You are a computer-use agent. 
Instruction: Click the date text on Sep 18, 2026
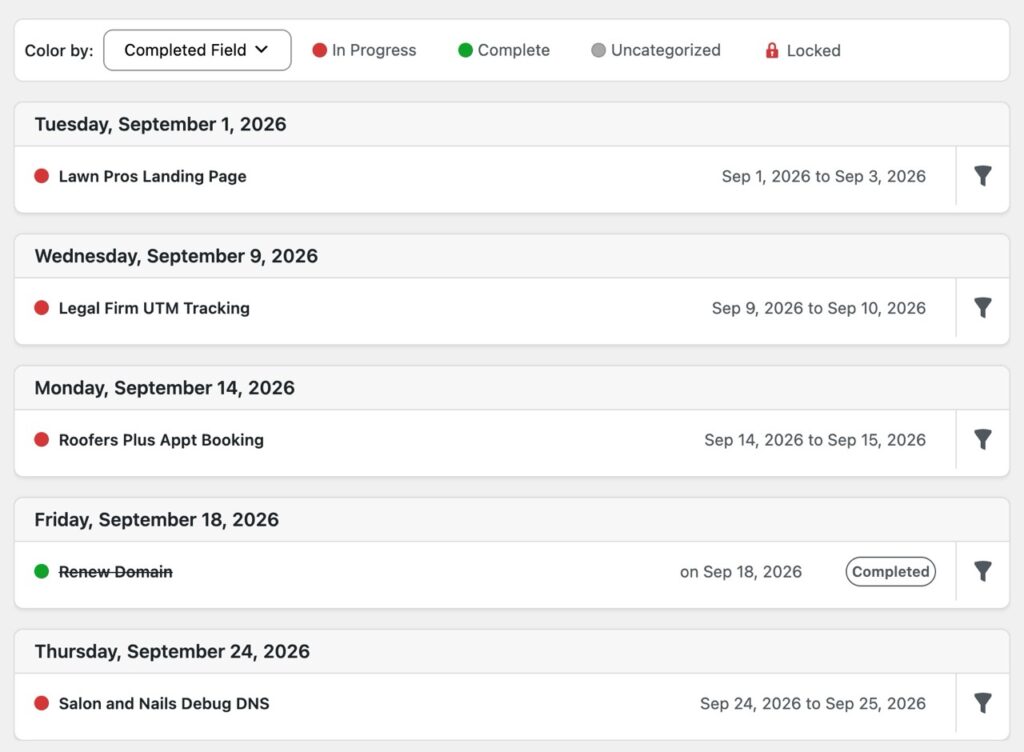tap(741, 572)
